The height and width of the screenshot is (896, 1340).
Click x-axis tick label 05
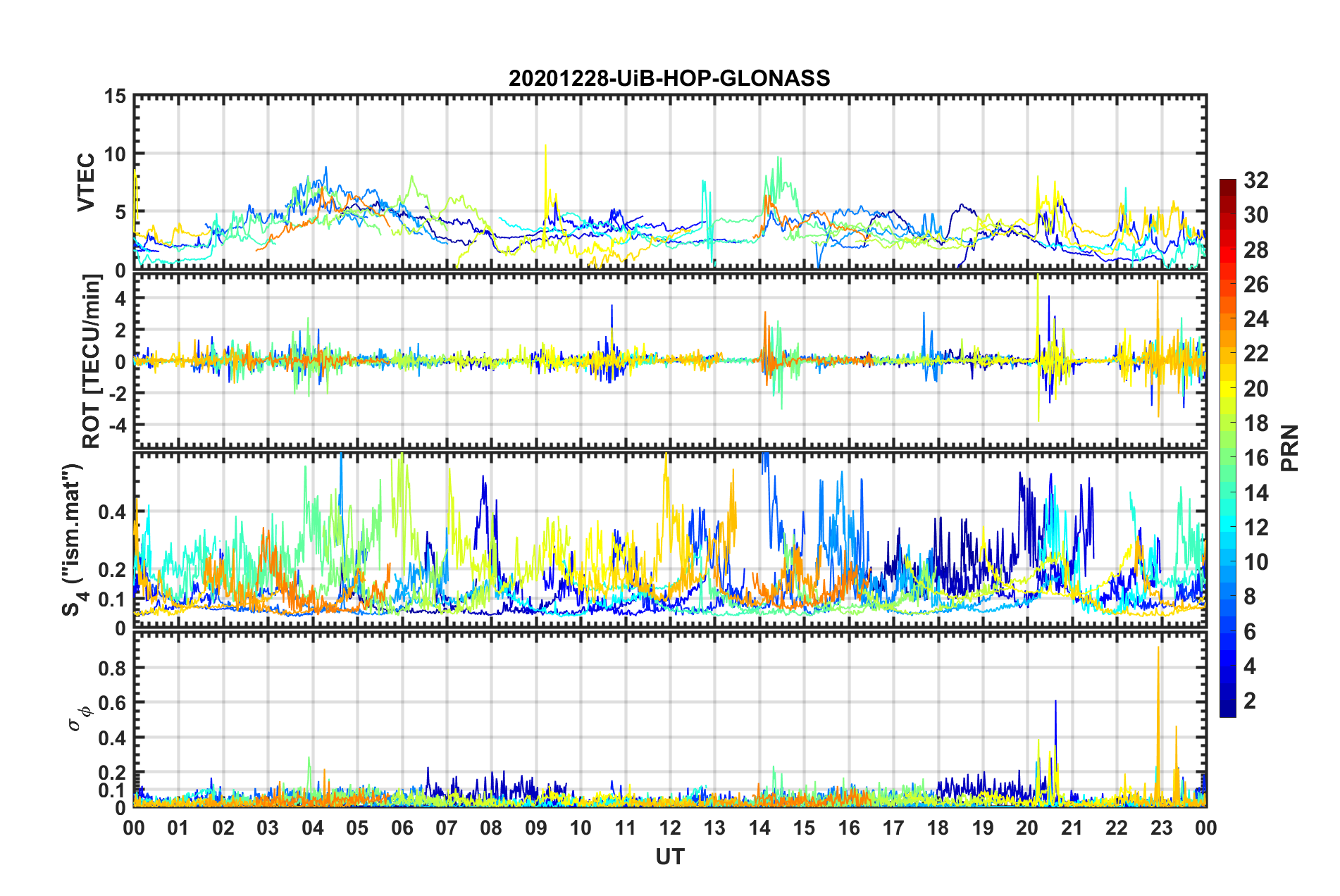point(357,828)
